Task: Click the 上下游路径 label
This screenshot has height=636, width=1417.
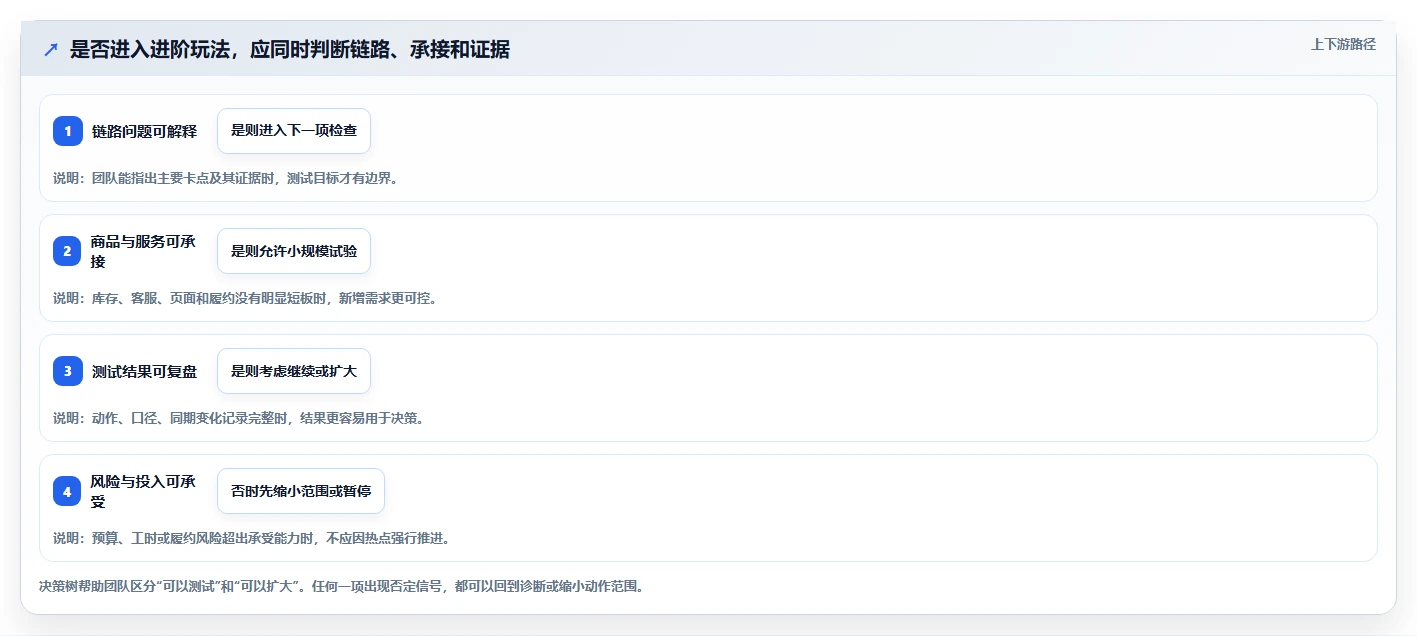Action: [x=1343, y=44]
